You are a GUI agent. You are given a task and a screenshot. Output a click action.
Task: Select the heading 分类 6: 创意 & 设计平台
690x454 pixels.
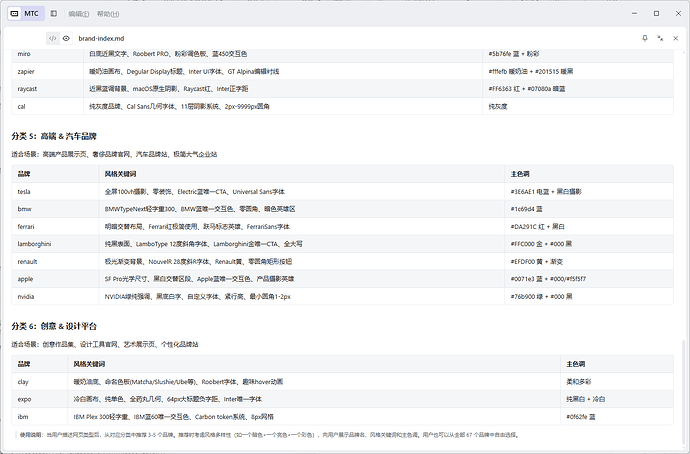[x=54, y=326]
